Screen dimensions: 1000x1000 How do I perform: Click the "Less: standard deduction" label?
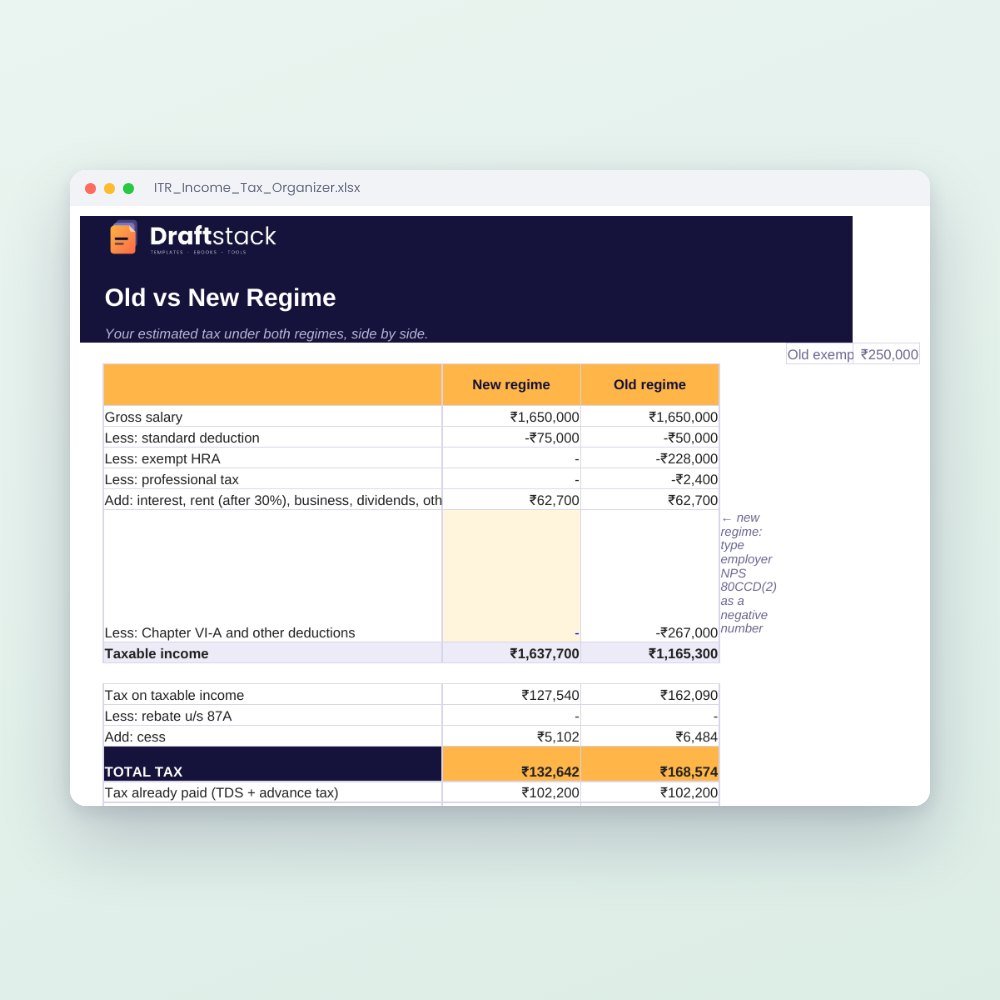(x=182, y=438)
